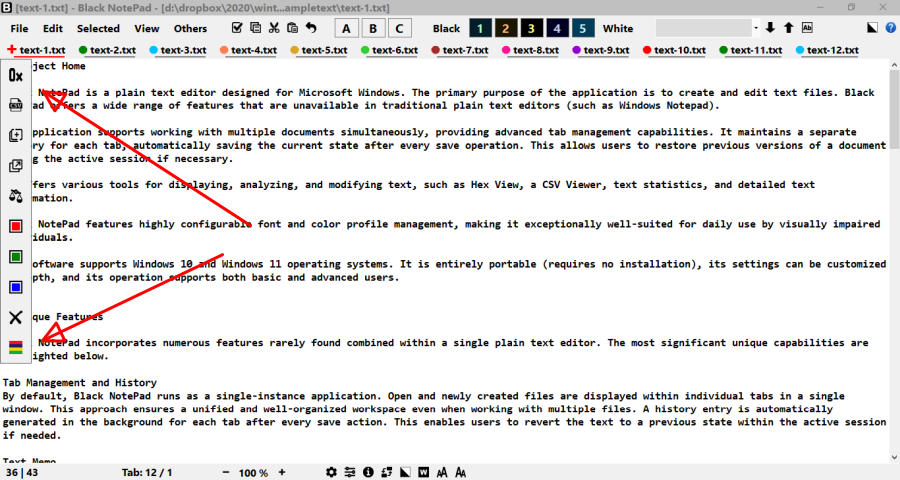Open the Others menu
The image size is (900, 480).
pos(190,28)
